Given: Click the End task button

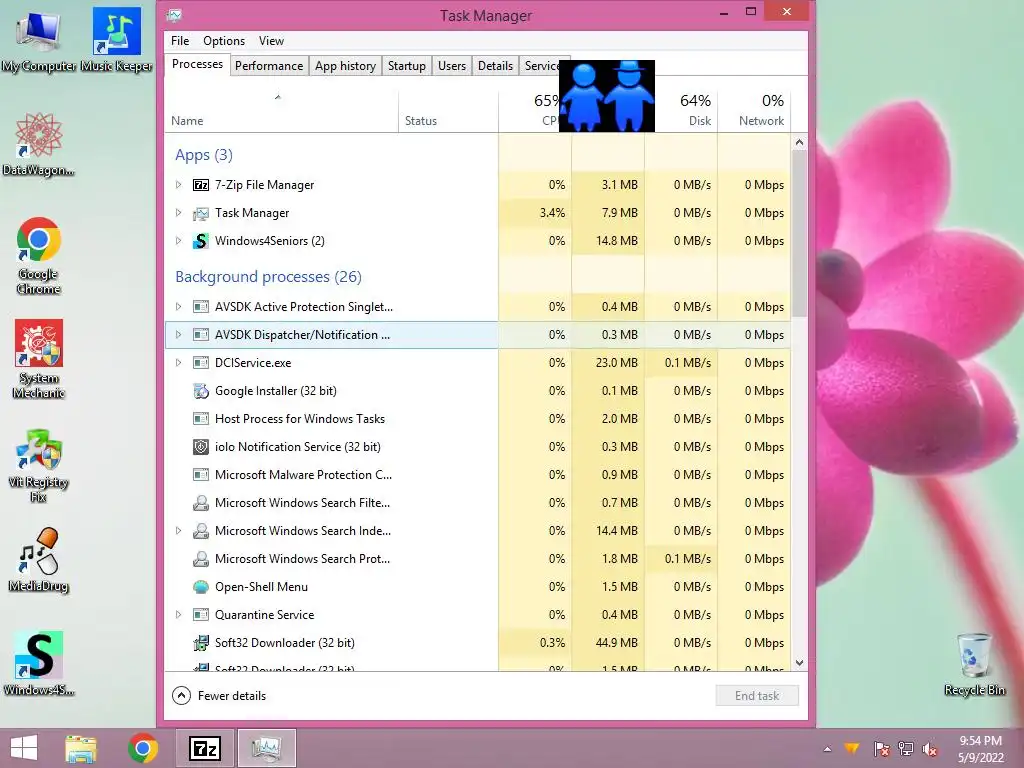Looking at the screenshot, I should pyautogui.click(x=757, y=696).
